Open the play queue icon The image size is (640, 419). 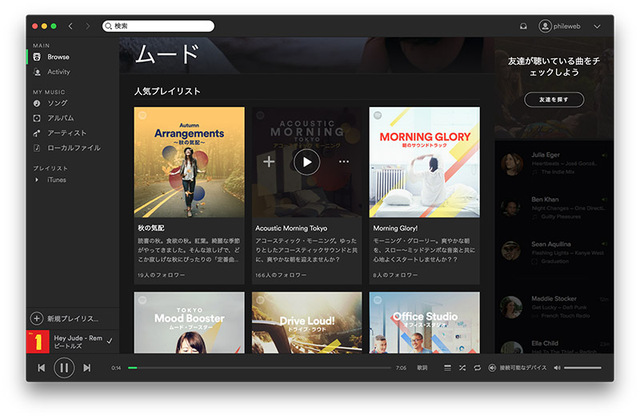coord(448,368)
